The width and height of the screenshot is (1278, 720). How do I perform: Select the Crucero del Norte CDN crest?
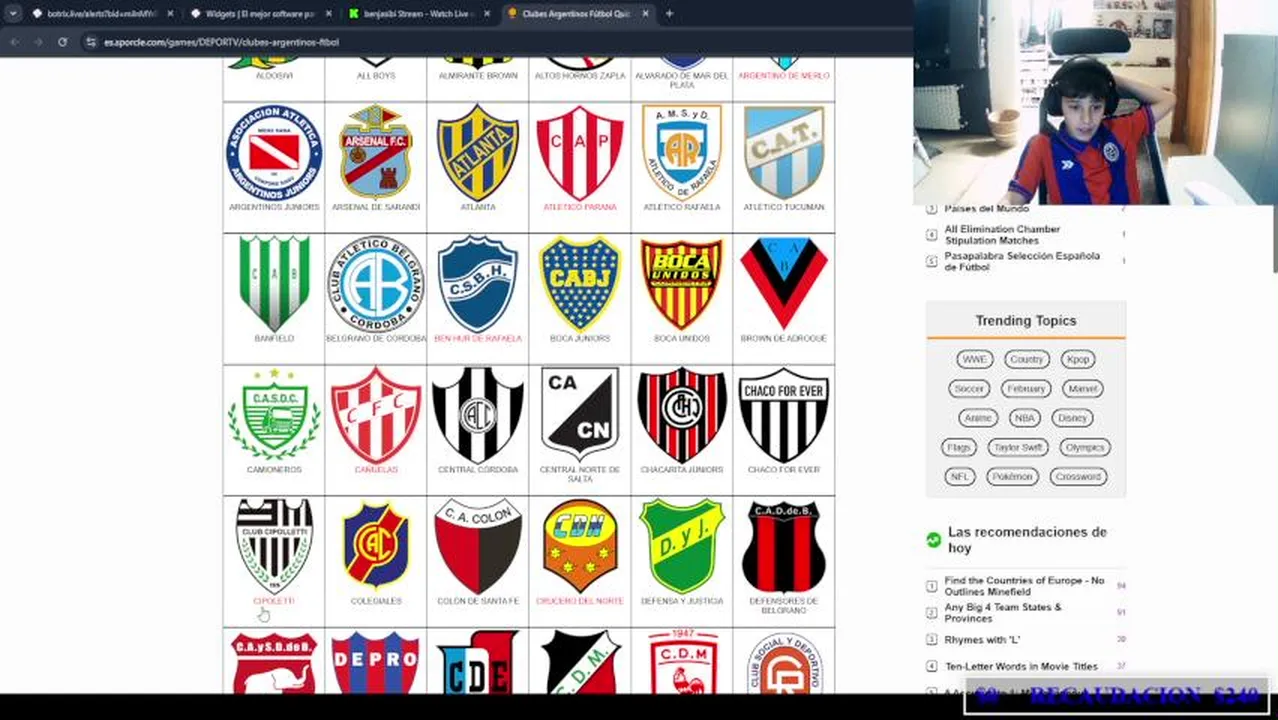pos(580,546)
